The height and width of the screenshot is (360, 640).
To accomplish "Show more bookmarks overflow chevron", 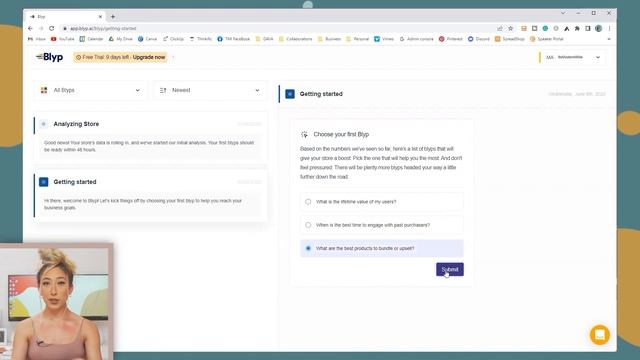I will point(609,39).
